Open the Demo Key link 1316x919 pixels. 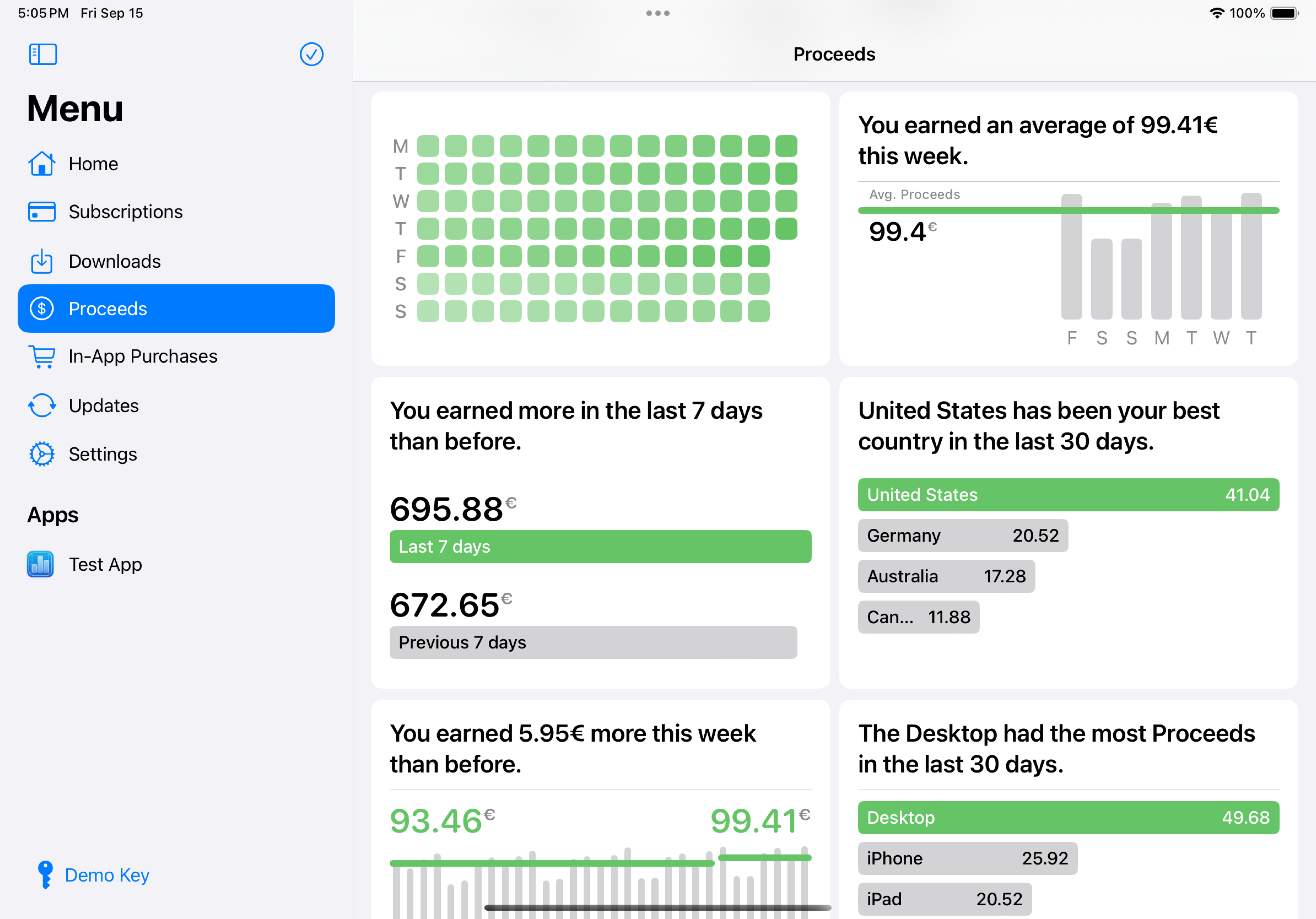[107, 875]
